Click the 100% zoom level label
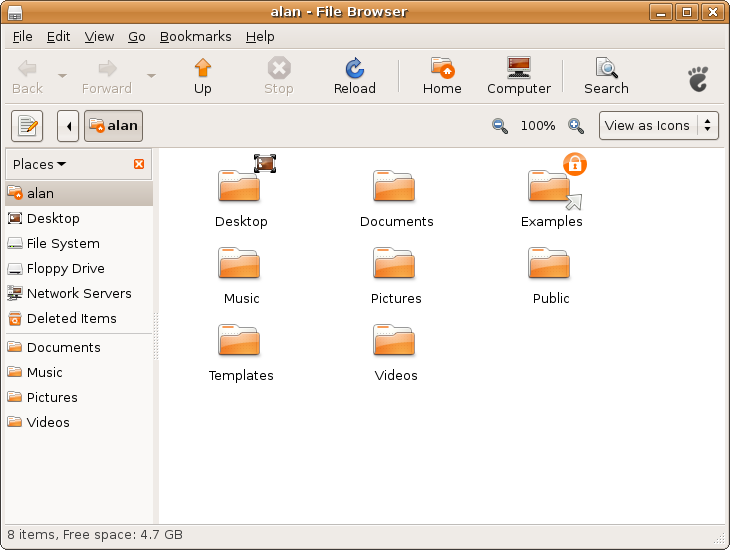Viewport: 730px width, 550px height. [x=538, y=126]
